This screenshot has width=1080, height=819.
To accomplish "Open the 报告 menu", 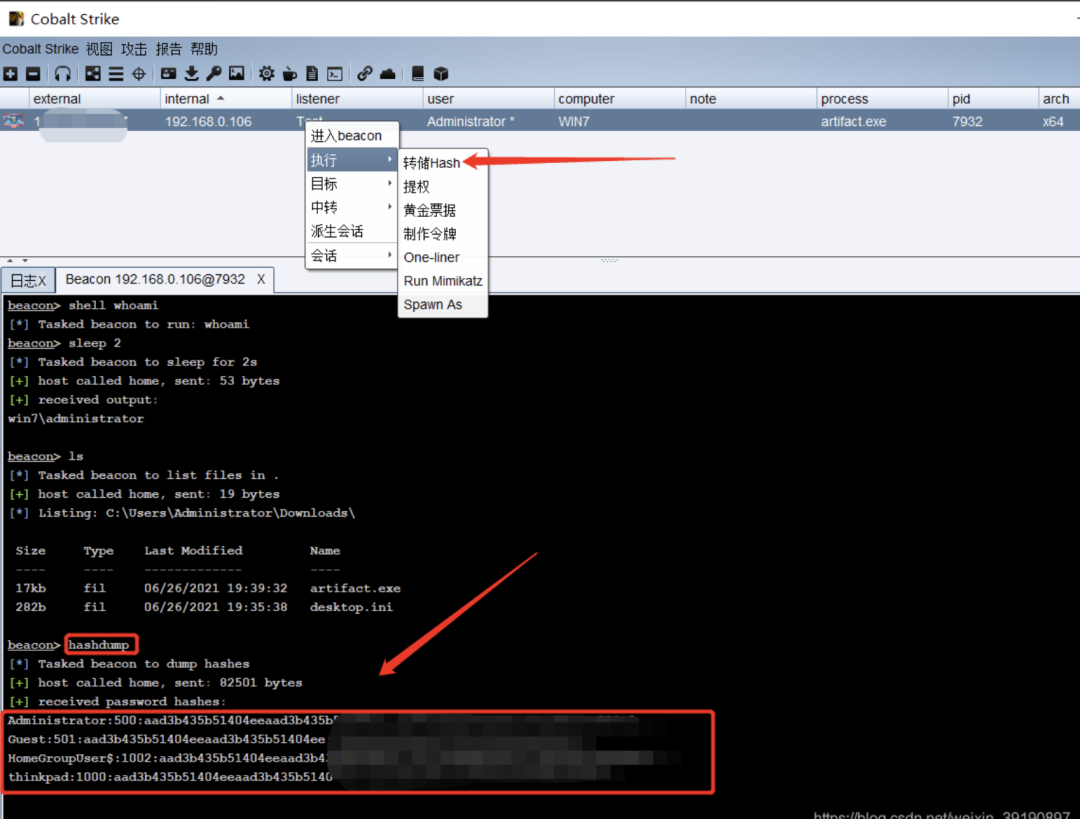I will coord(169,49).
